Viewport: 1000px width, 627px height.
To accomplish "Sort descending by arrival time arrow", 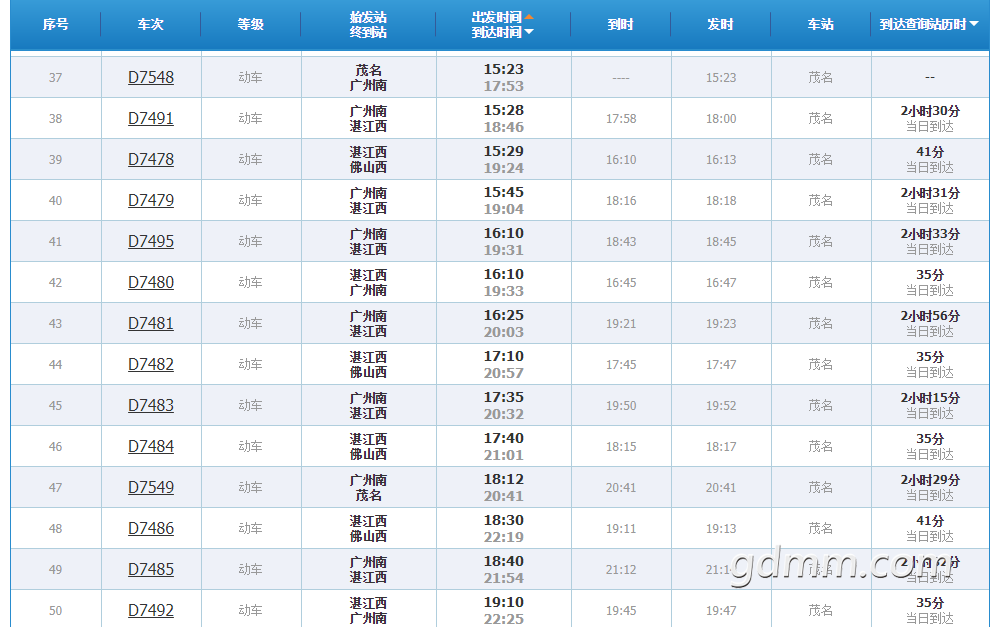I will 529,32.
